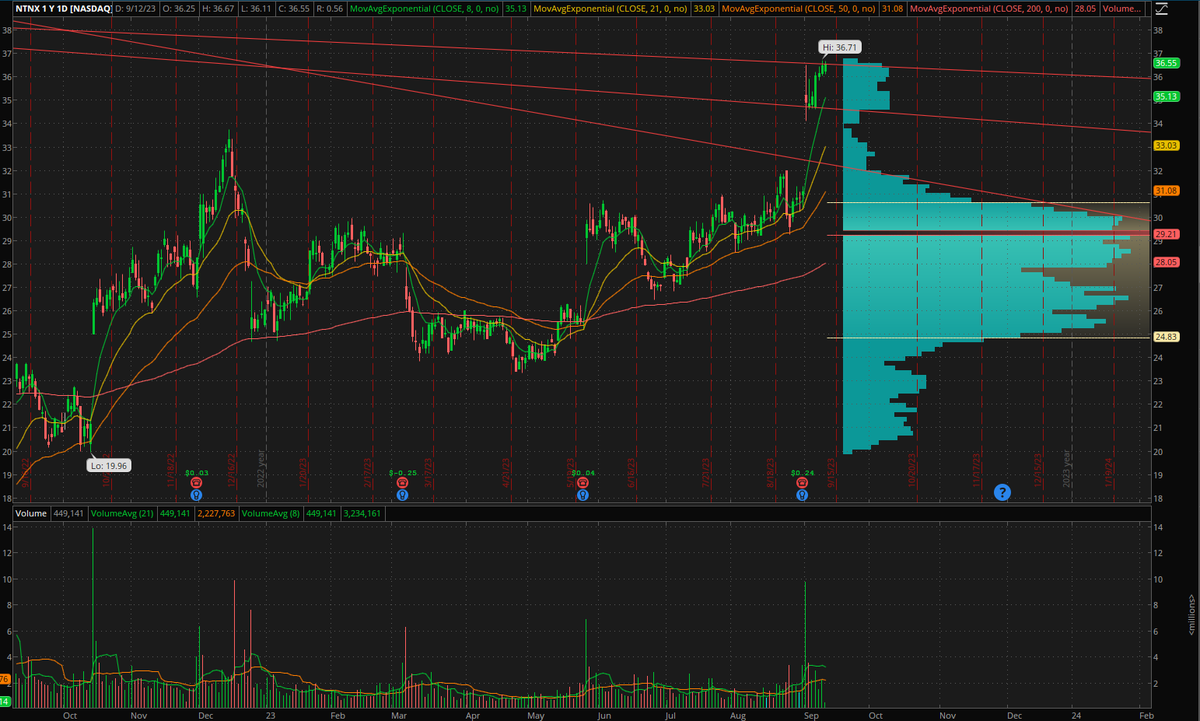Click the lightbulb icon below the $0.24 earnings
This screenshot has width=1200, height=721.
[802, 493]
